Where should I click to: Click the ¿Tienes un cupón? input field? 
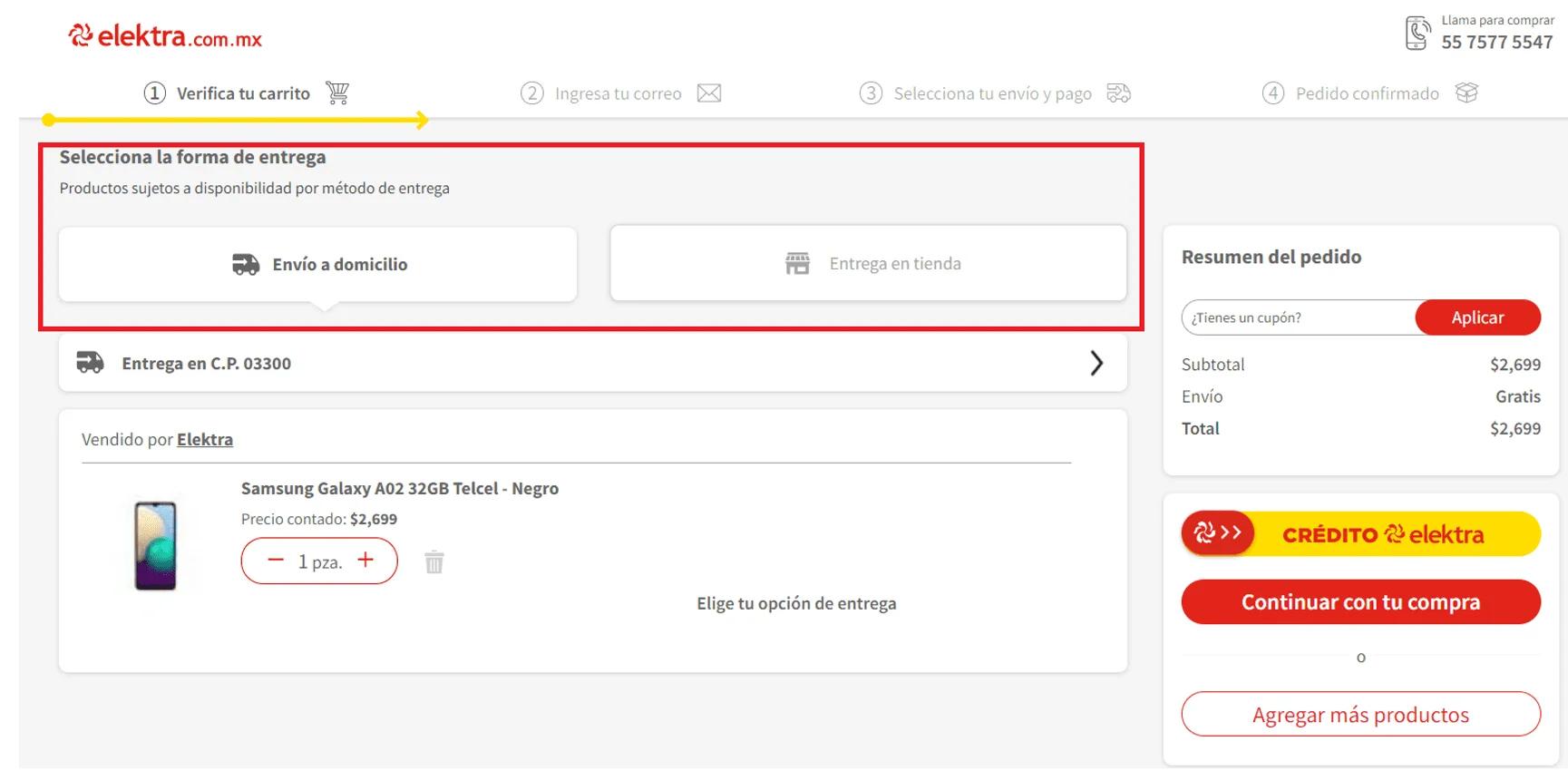pyautogui.click(x=1299, y=317)
